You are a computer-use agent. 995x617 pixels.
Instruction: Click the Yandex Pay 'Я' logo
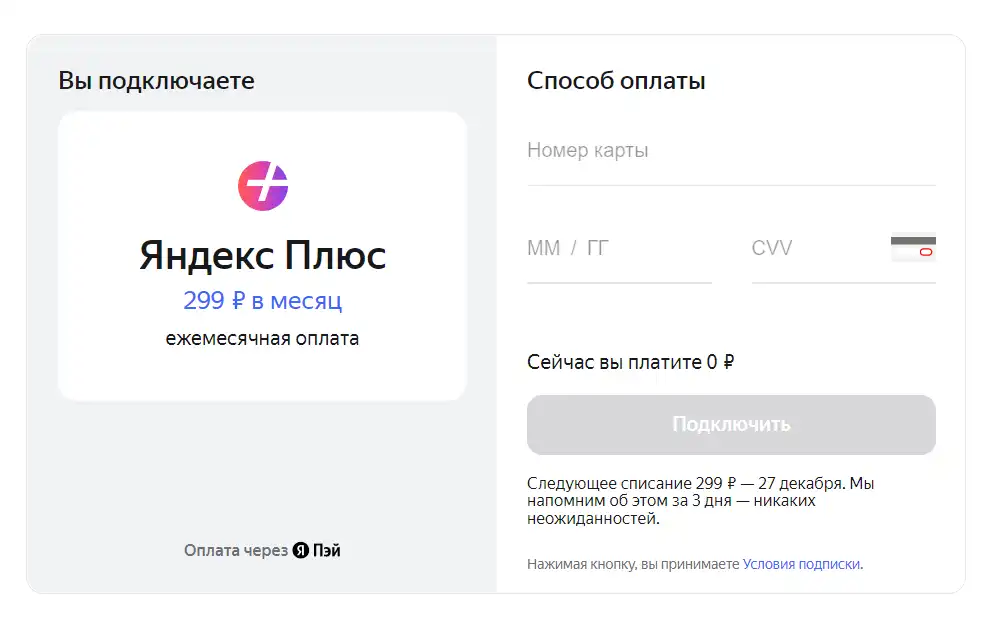click(301, 550)
